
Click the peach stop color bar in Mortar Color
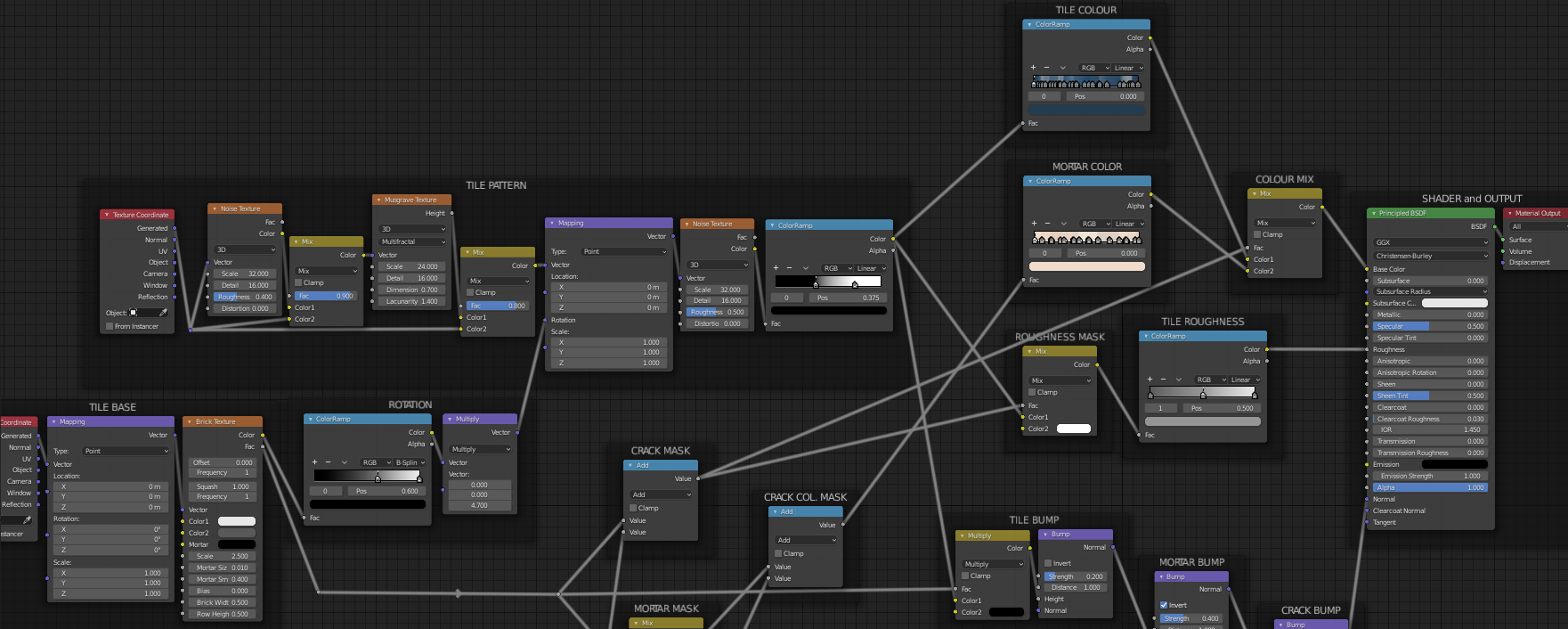(x=1087, y=266)
